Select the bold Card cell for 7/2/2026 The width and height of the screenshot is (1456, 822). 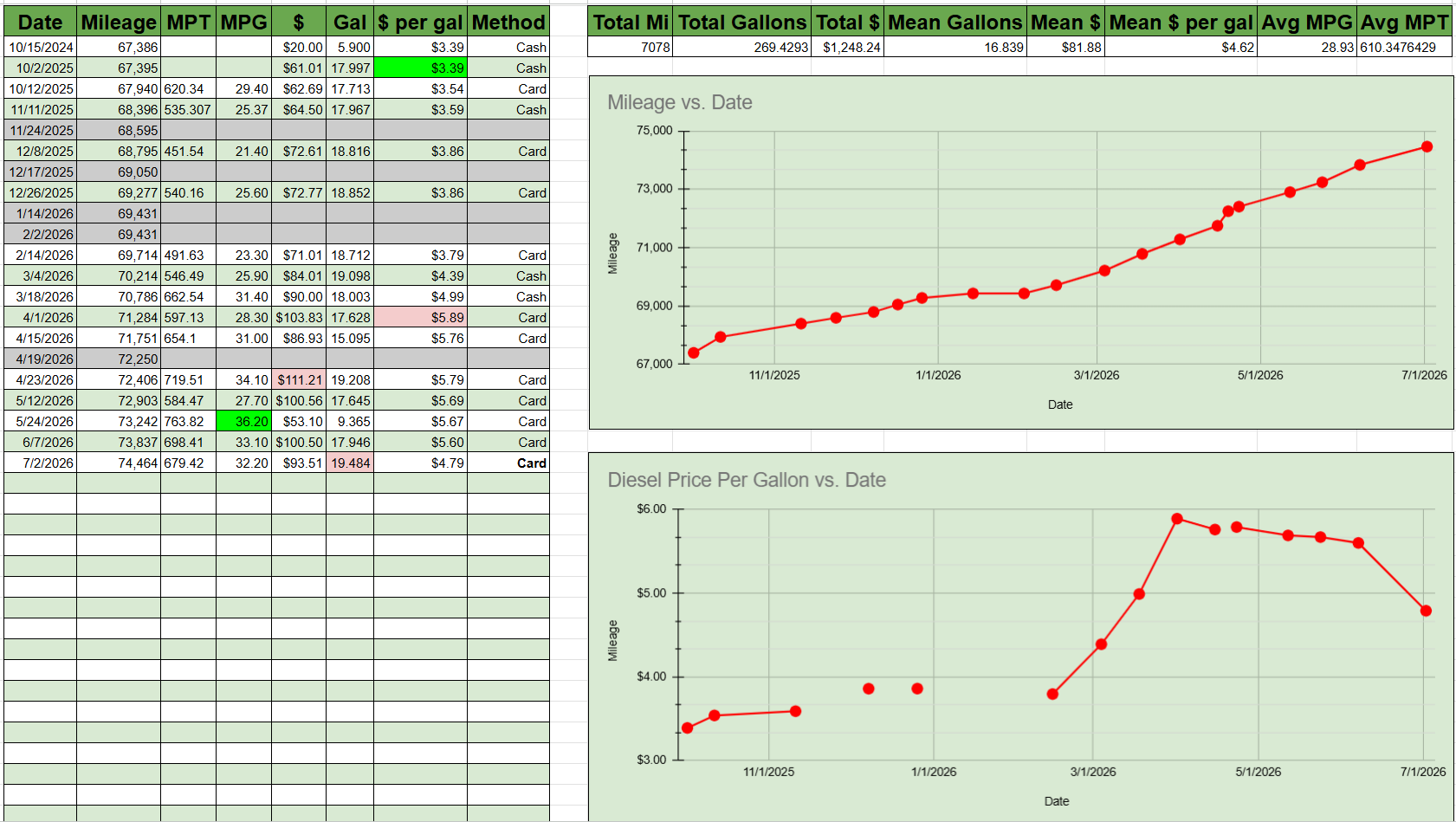point(508,463)
